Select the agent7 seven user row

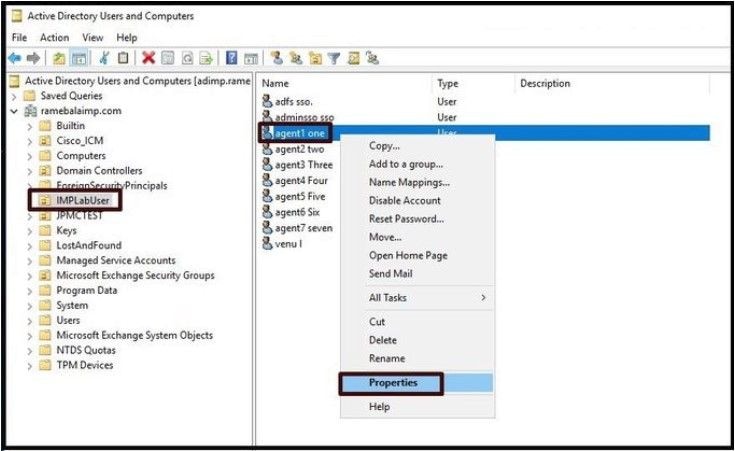tap(303, 228)
